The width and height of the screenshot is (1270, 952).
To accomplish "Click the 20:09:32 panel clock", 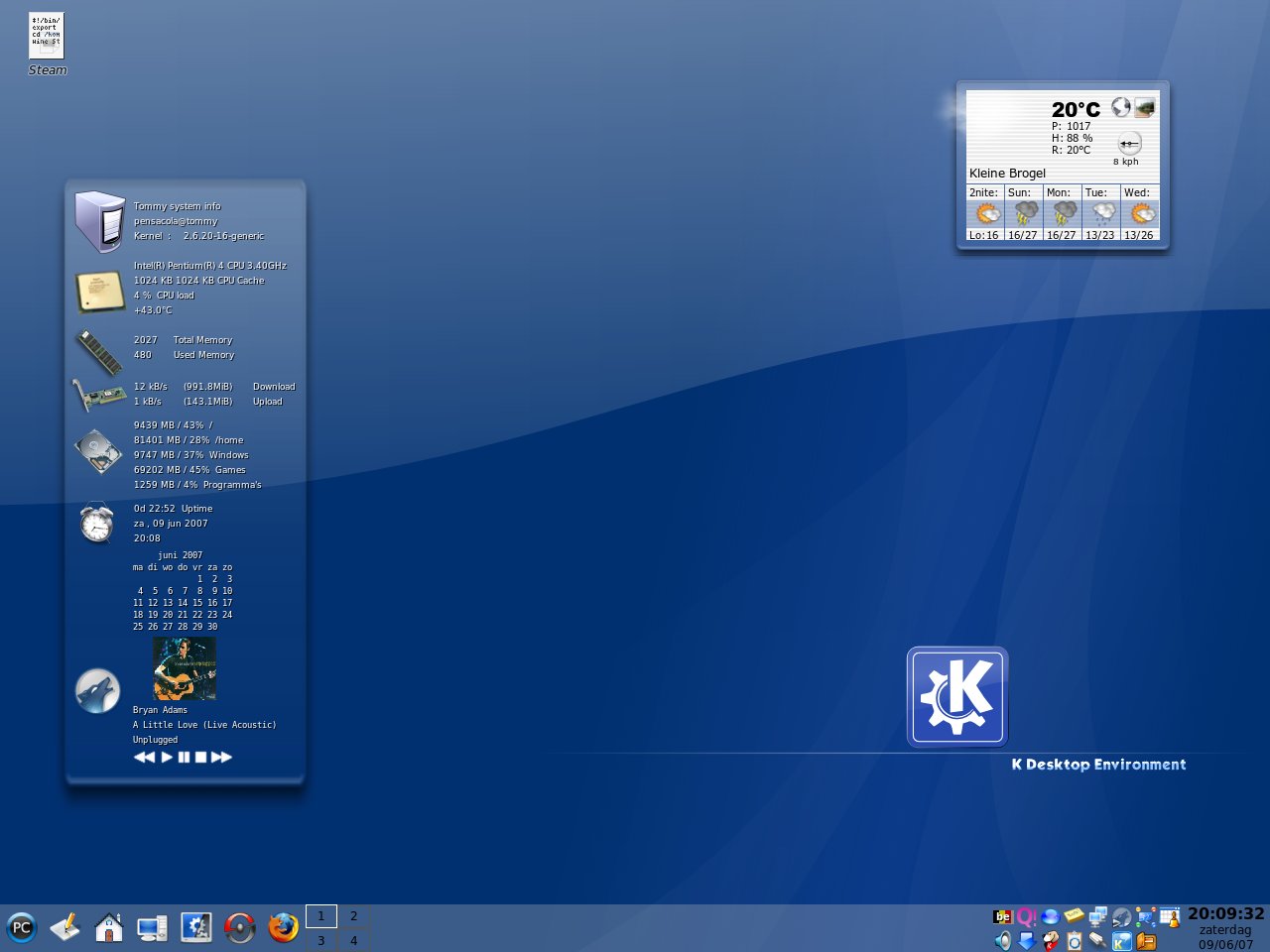I will 1226,914.
